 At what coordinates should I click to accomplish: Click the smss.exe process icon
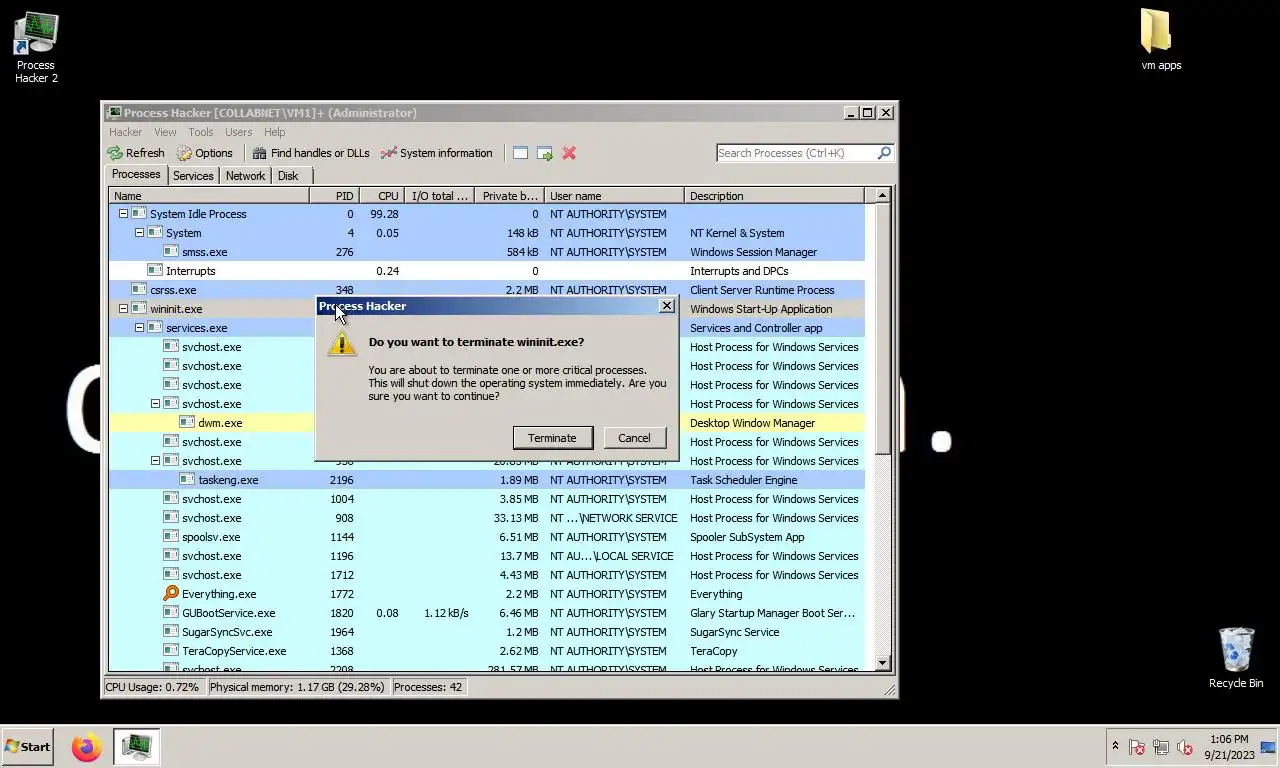171,252
